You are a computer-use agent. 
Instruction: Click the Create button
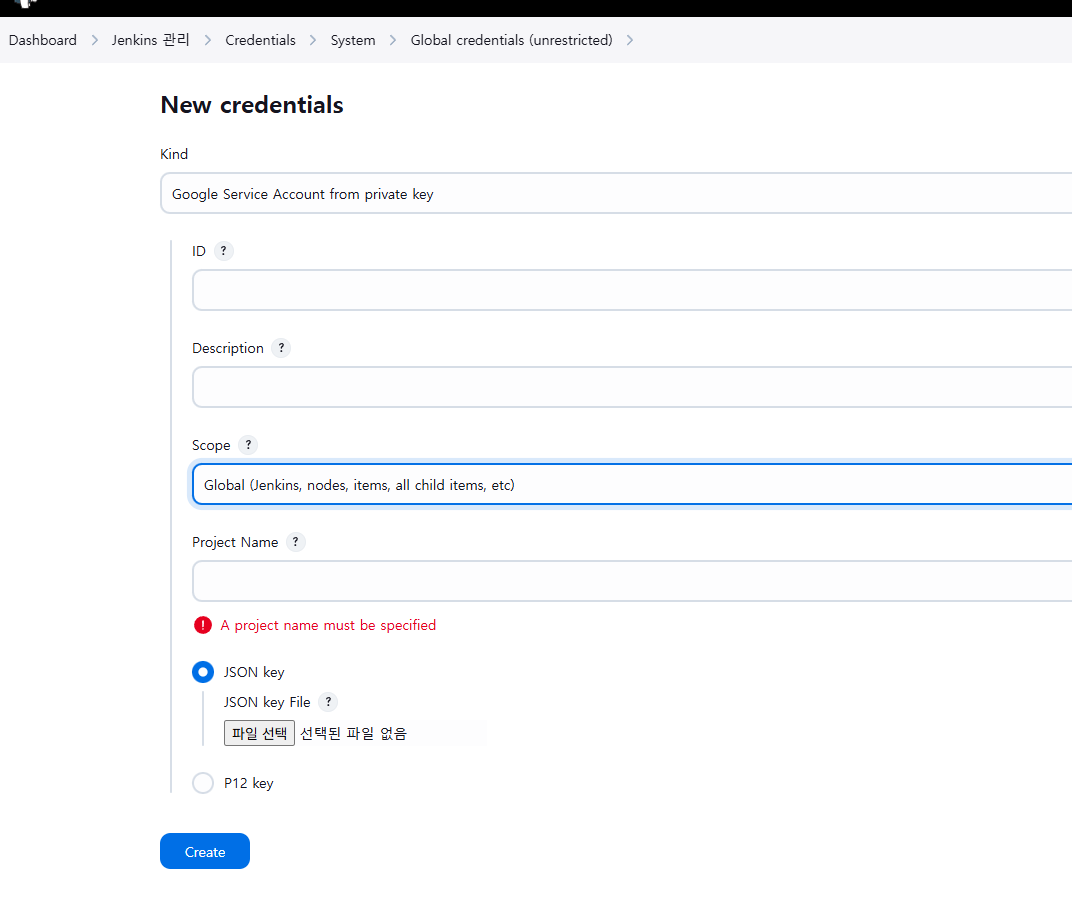click(205, 851)
